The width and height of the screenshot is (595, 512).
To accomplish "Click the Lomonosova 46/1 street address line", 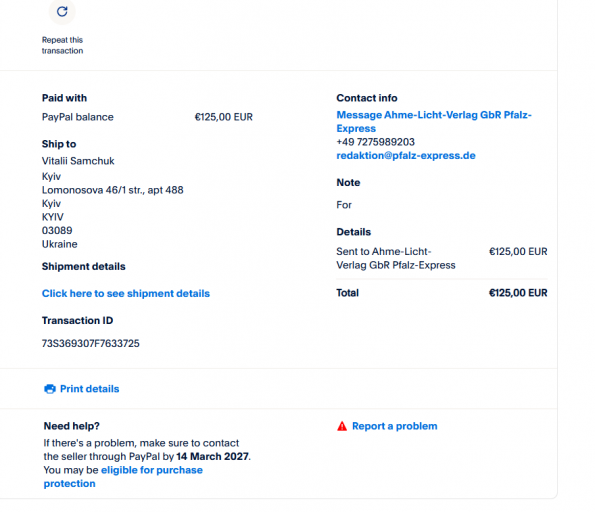I will coord(112,190).
